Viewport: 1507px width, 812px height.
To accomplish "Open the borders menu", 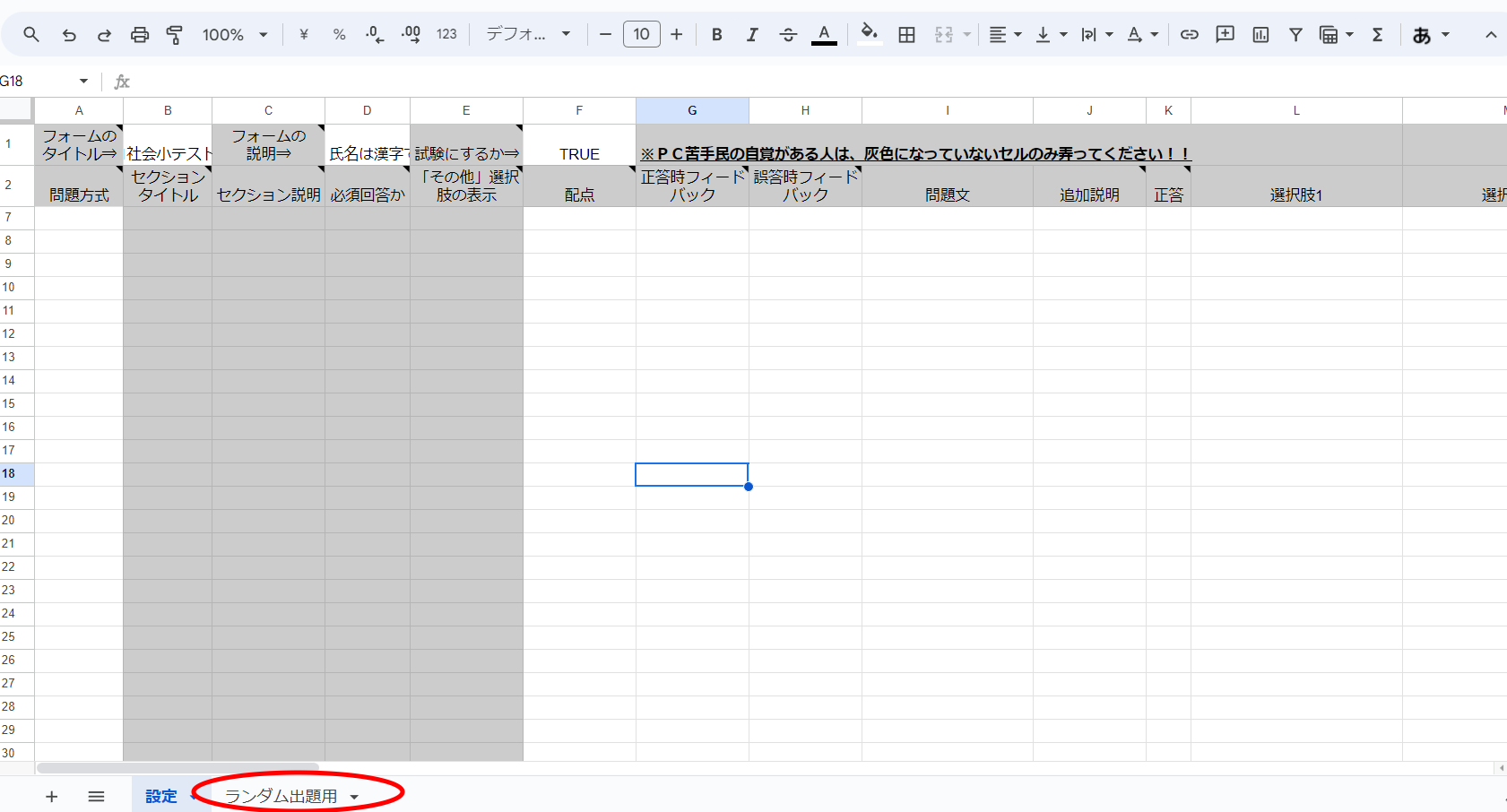I will [907, 34].
